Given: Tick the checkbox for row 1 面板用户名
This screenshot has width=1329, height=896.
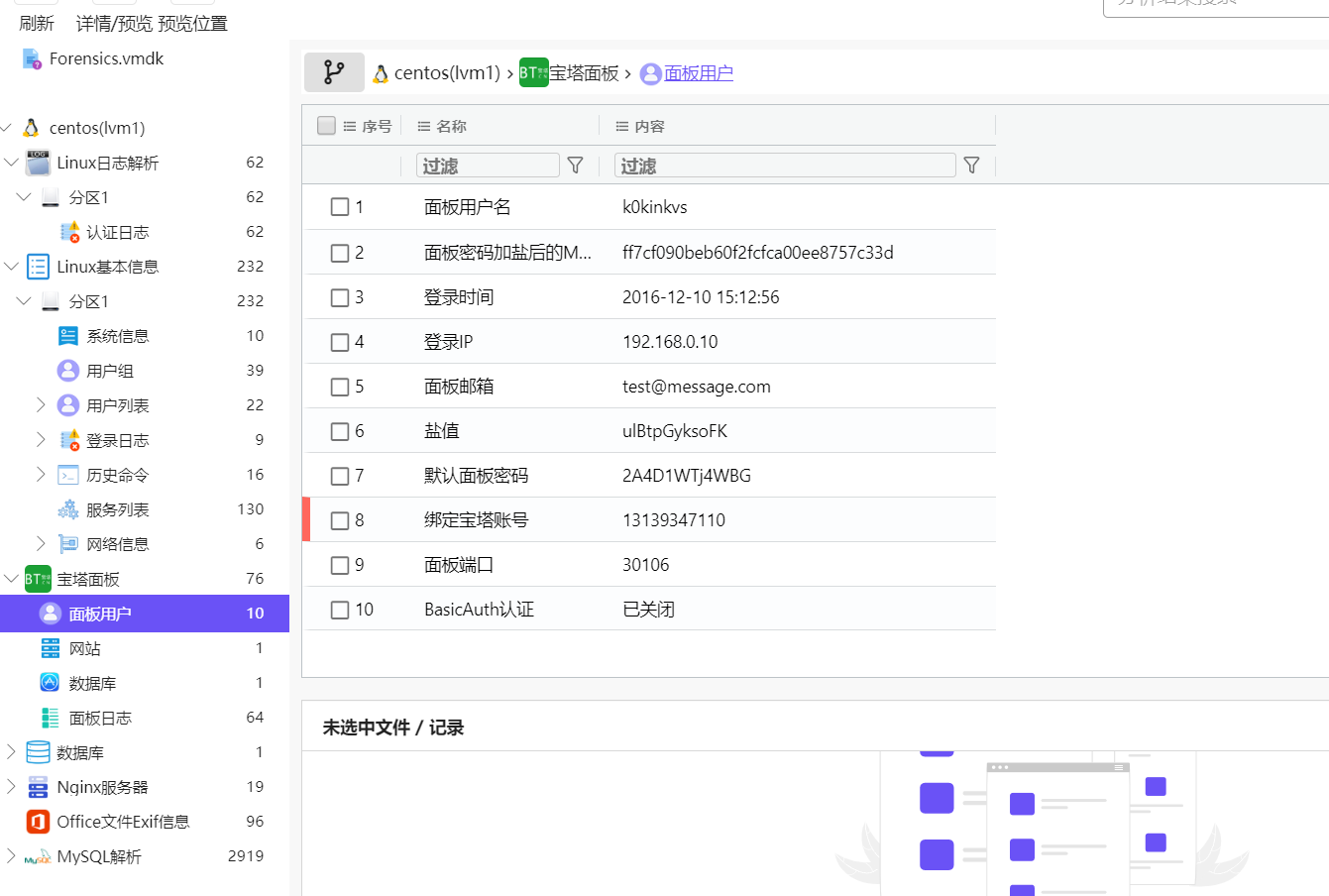Looking at the screenshot, I should (x=340, y=207).
